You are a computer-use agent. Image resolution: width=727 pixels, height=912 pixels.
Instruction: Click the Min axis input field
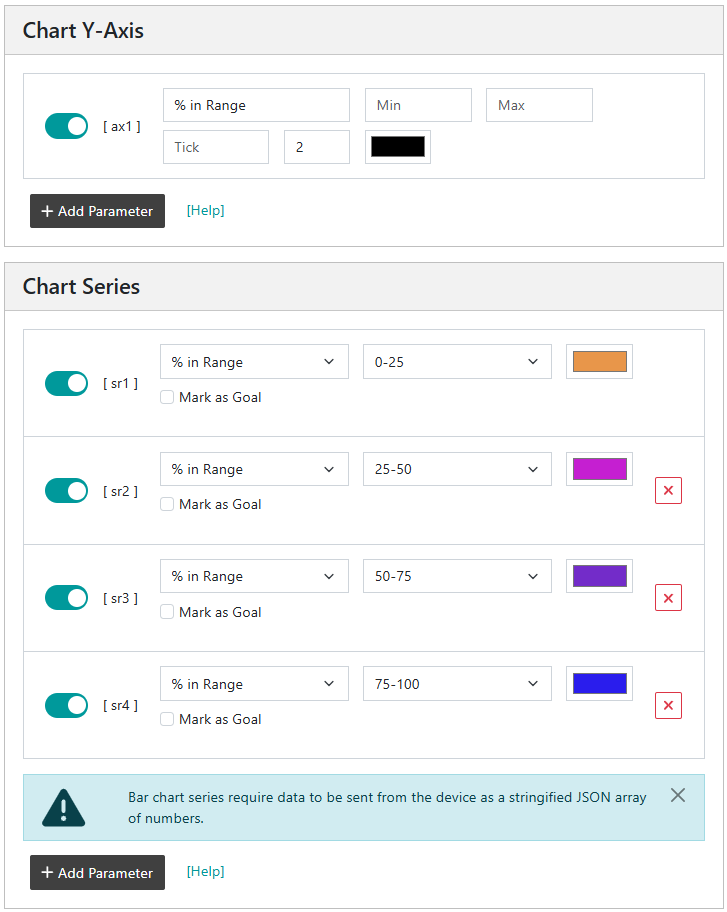pos(418,105)
